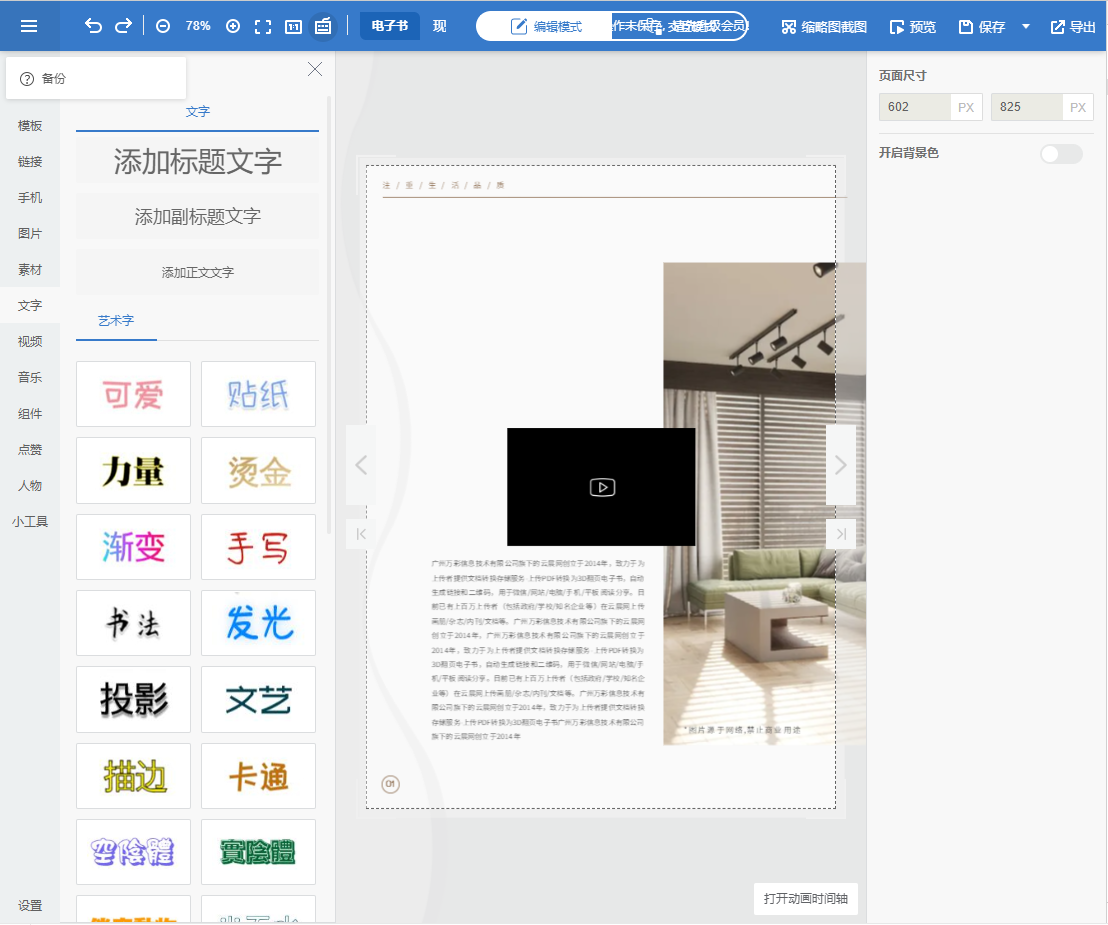This screenshot has height=925, width=1108.
Task: Switch to 编辑模式 edit mode
Action: coord(546,27)
